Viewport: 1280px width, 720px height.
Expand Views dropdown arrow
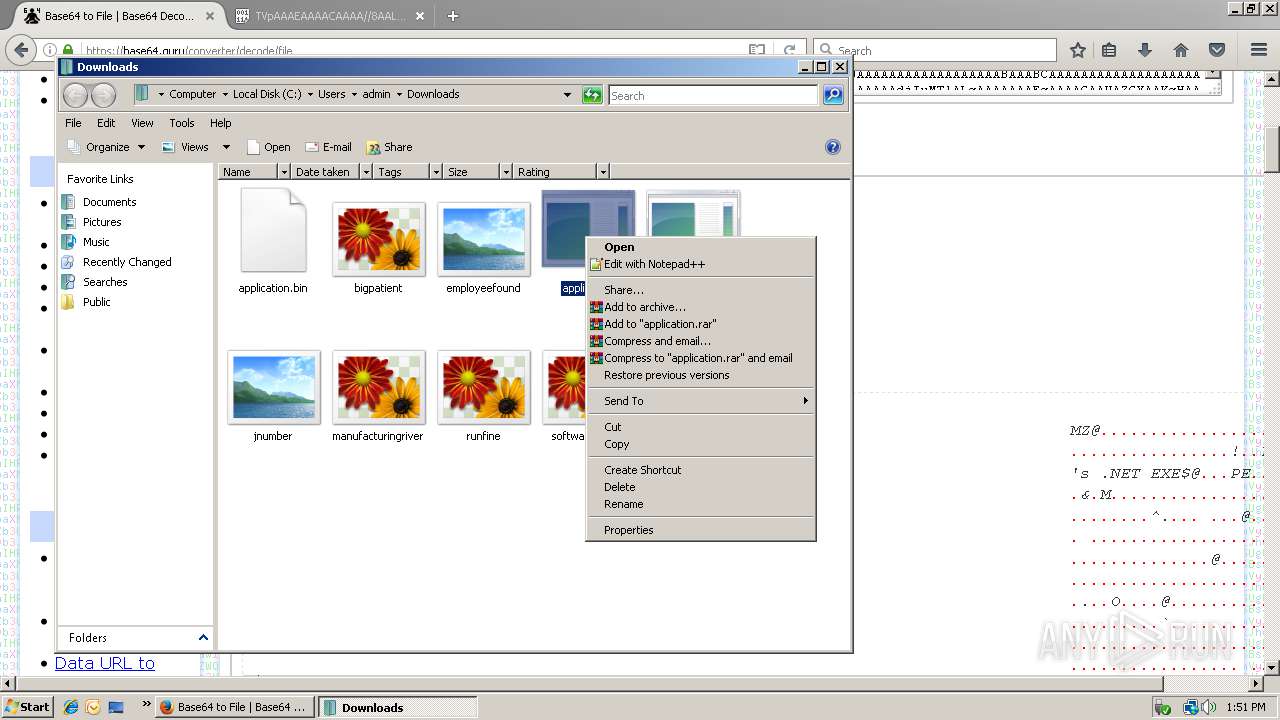(226, 147)
